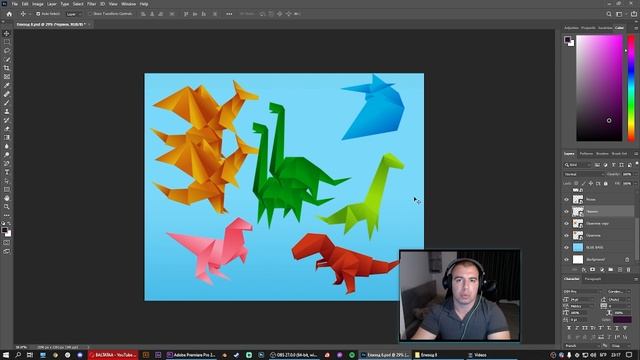Viewport: 640px width, 360px height.
Task: Pick a shade in the color field
Action: coord(599,88)
